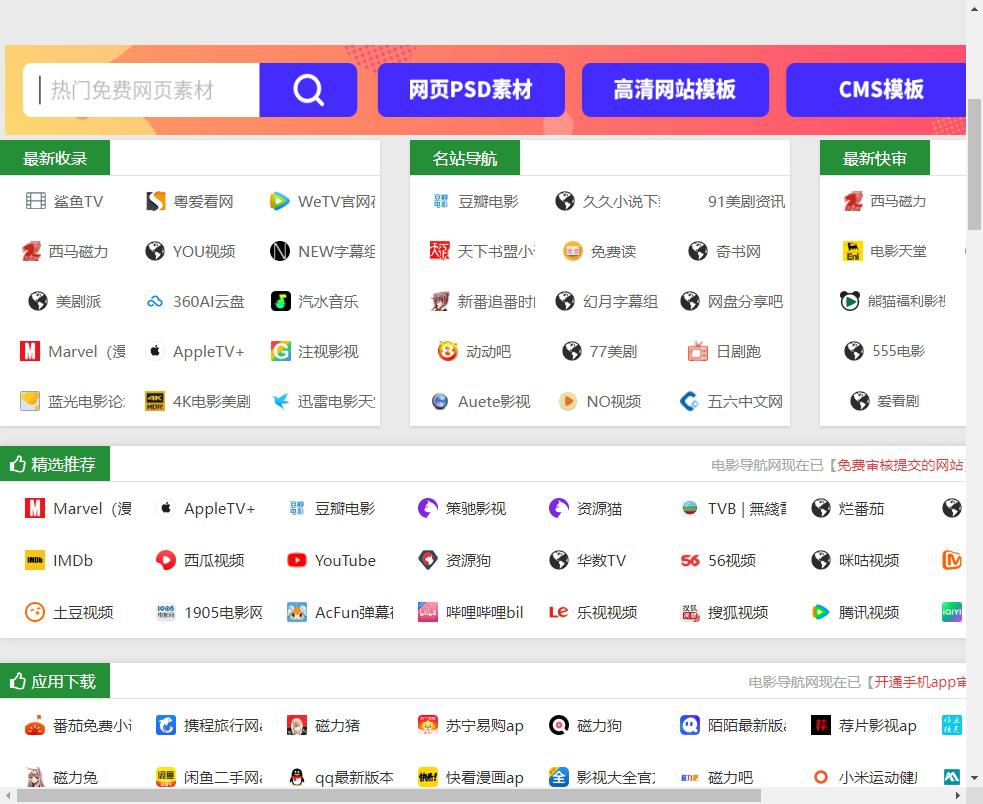Viewport: 983px width, 804px height.
Task: Click the 免费读 book icon
Action: [x=572, y=251]
